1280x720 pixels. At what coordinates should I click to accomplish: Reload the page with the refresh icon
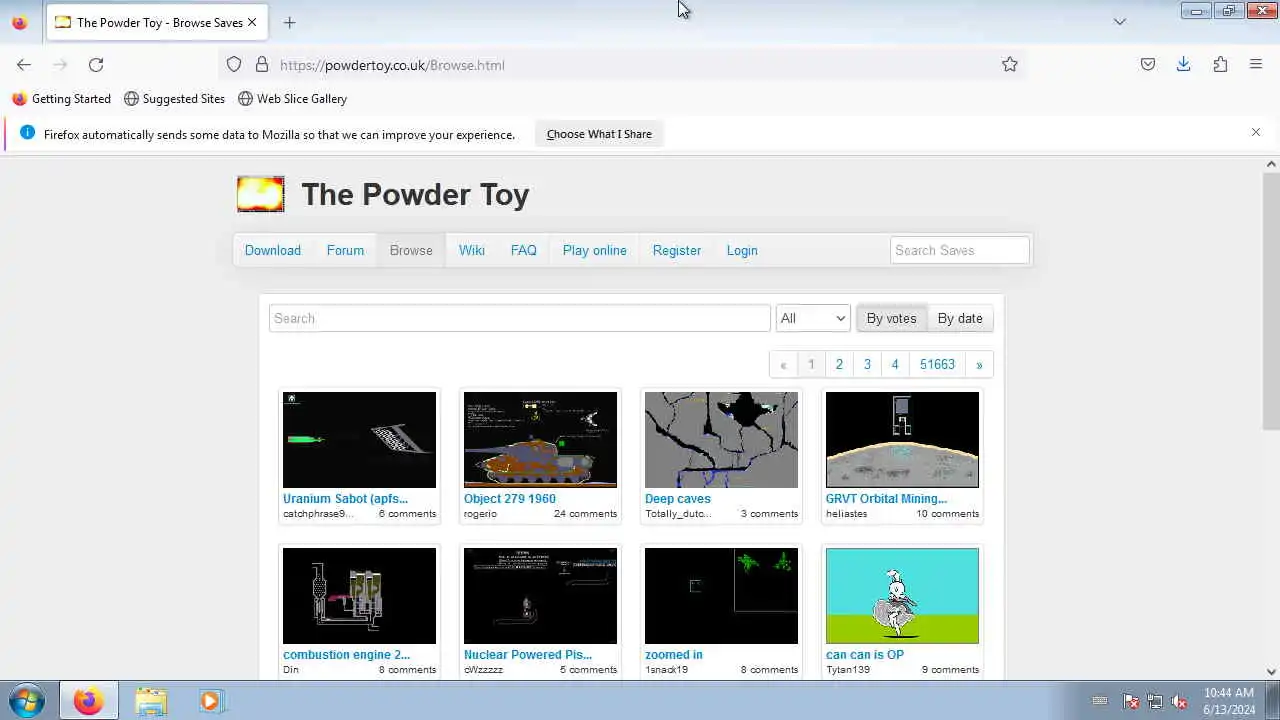pos(96,65)
